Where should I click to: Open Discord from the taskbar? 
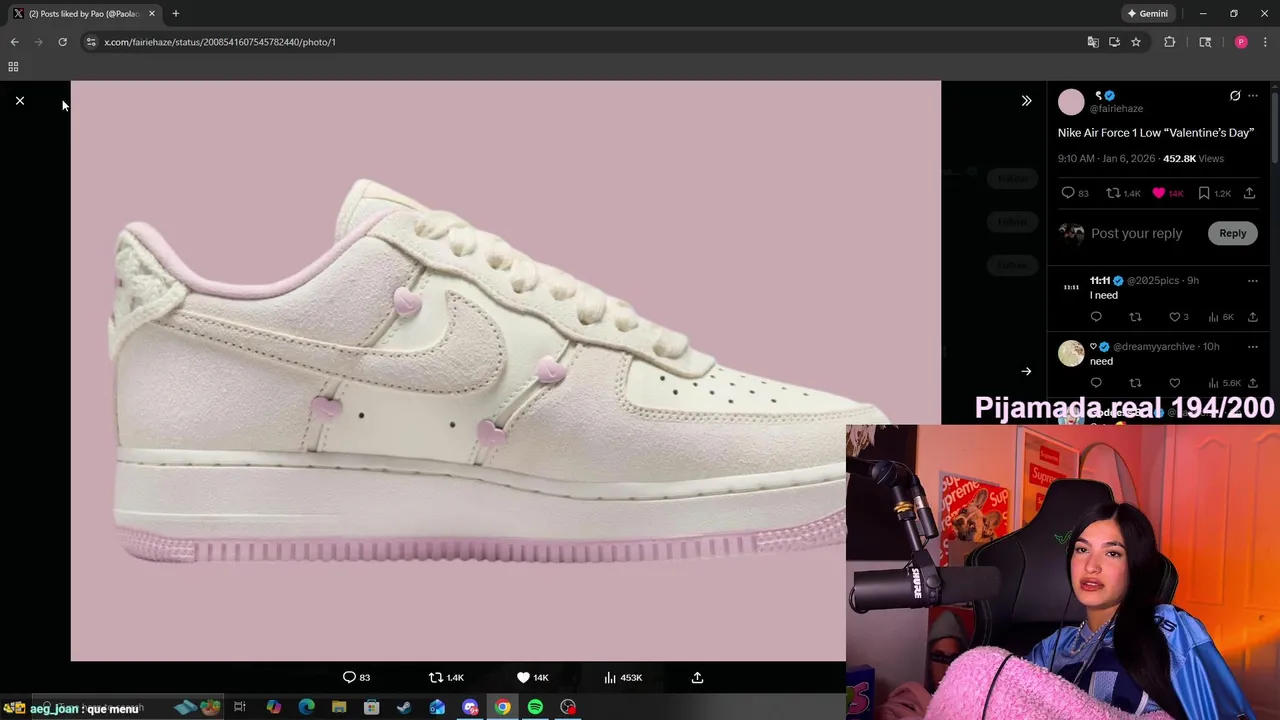(470, 708)
